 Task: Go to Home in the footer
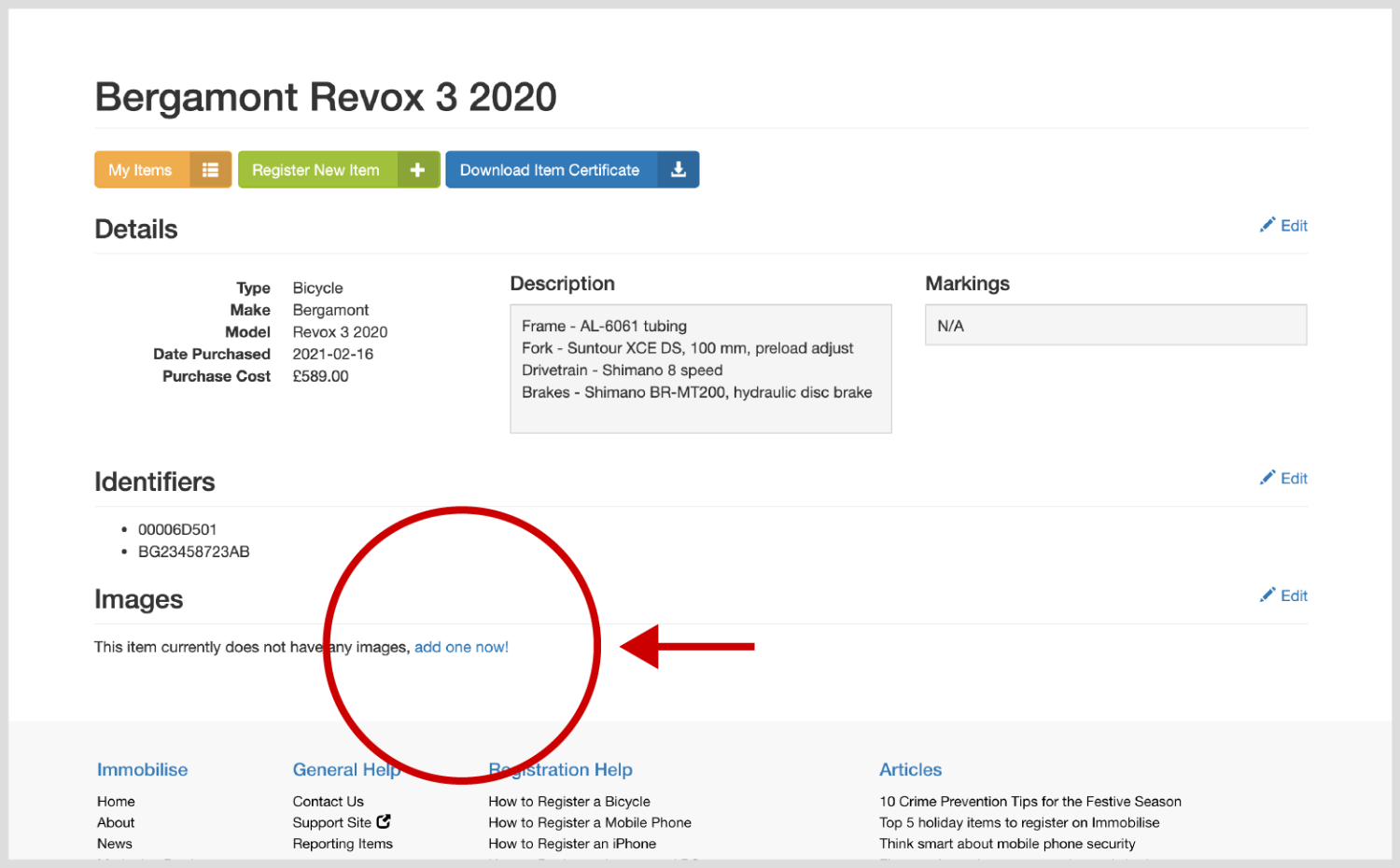click(x=116, y=802)
